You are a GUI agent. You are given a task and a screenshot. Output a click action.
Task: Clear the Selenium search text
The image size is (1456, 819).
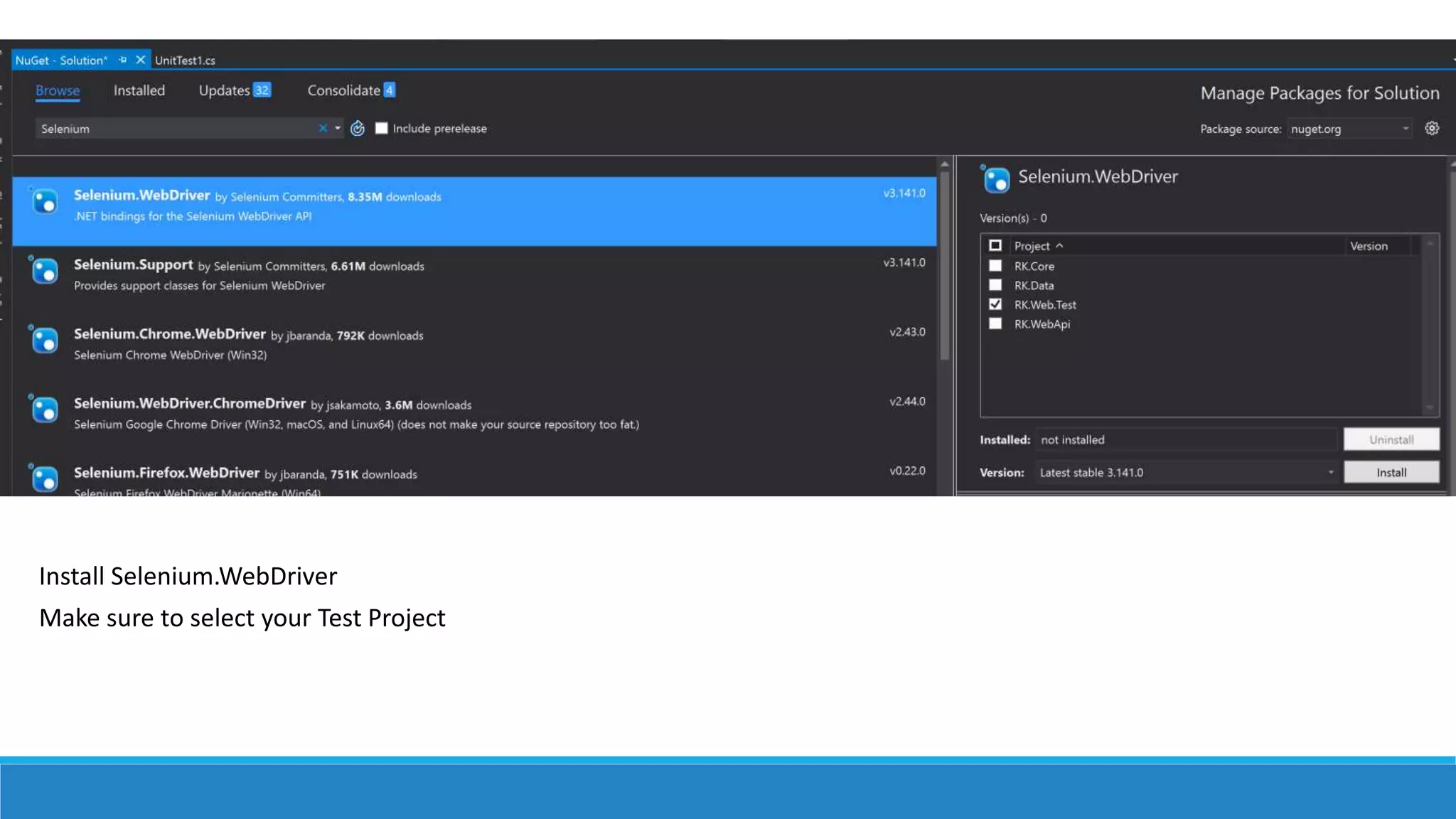tap(323, 128)
